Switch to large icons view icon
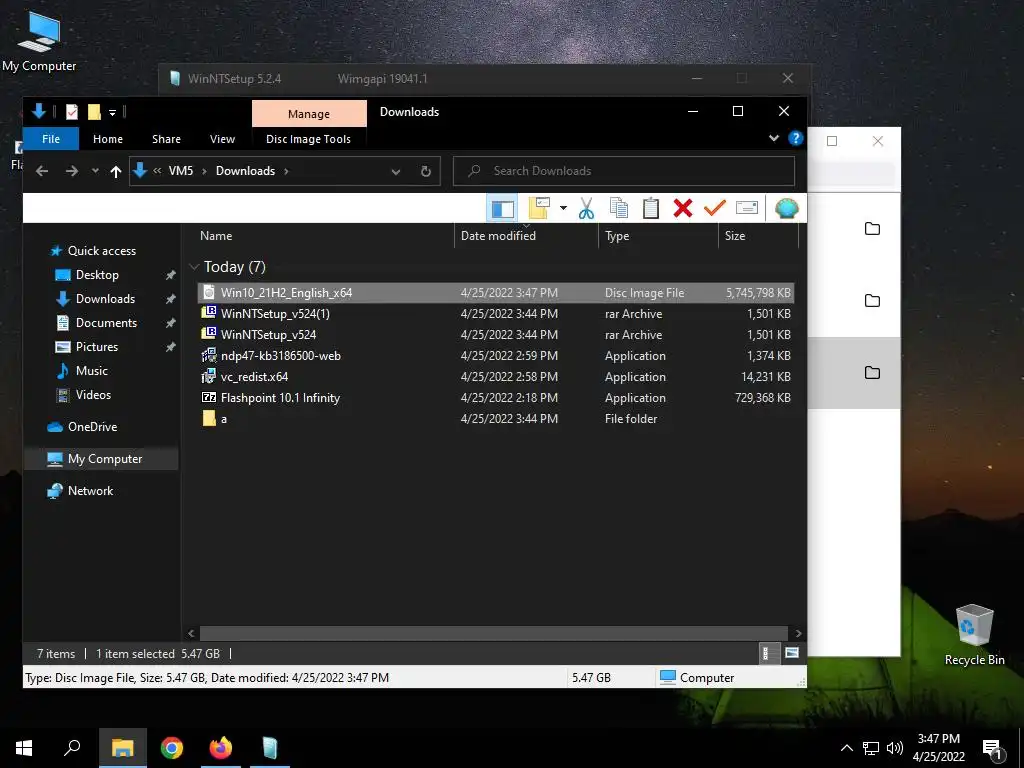The width and height of the screenshot is (1024, 768). [x=792, y=653]
